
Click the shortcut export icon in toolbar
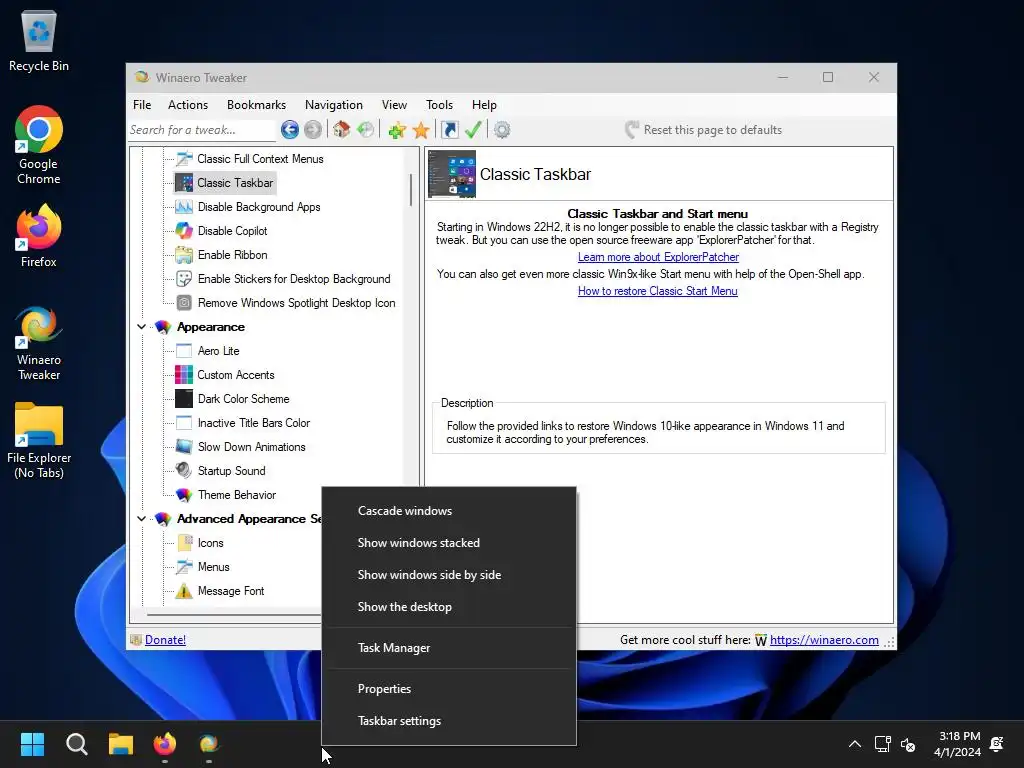tap(450, 130)
